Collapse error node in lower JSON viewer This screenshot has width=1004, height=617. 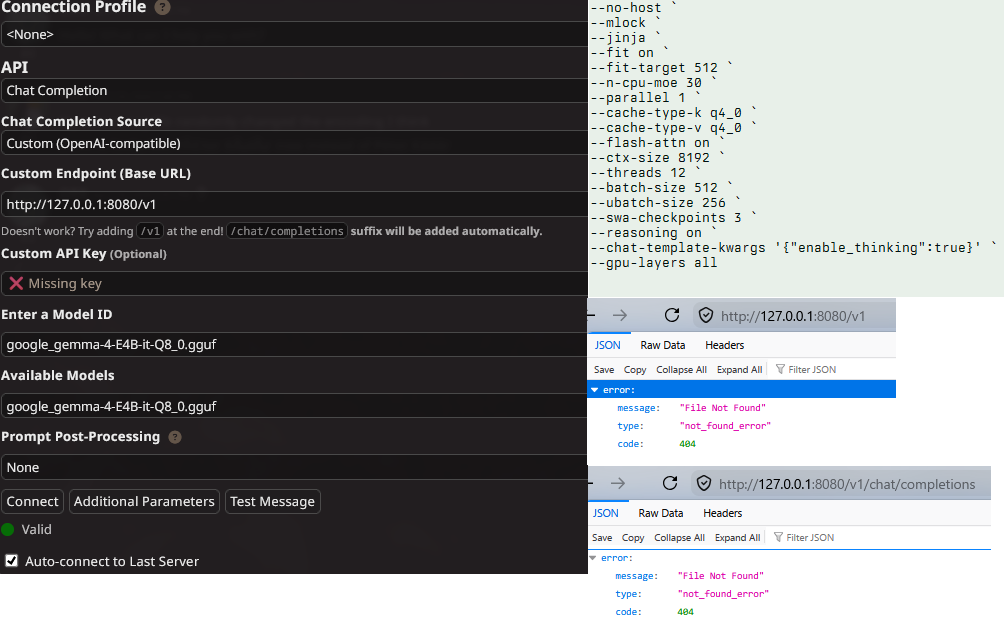coord(593,558)
